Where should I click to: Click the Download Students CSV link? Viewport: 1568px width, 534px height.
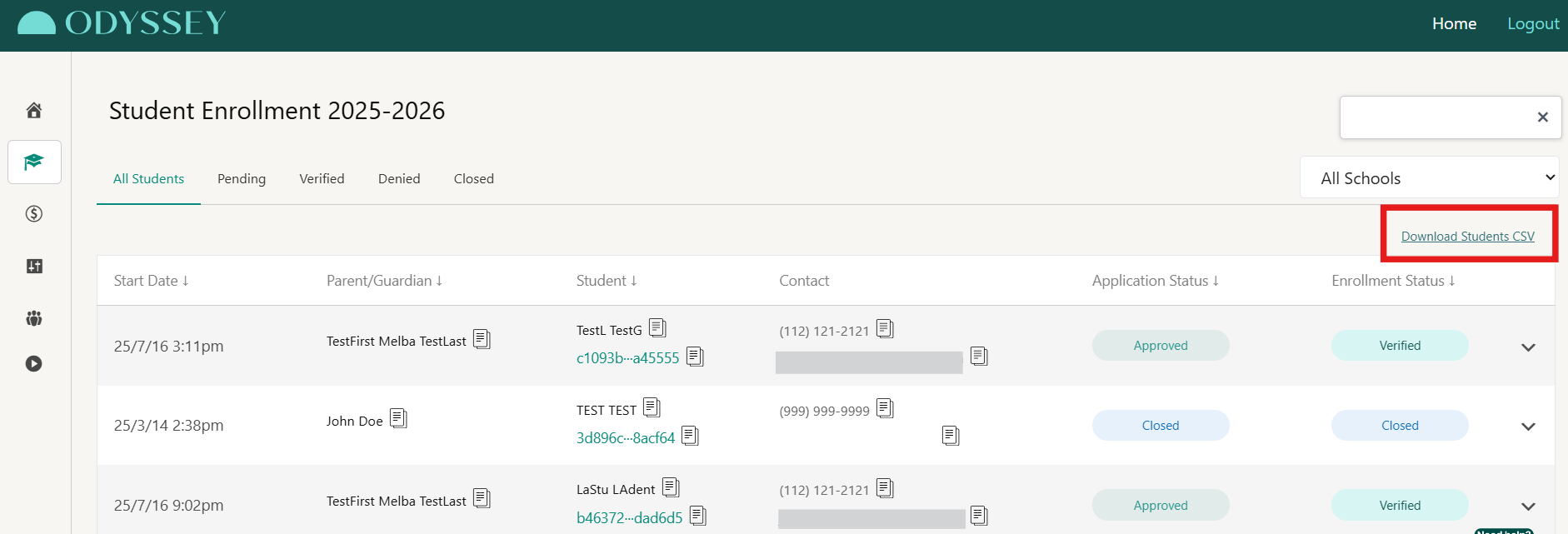(x=1467, y=237)
